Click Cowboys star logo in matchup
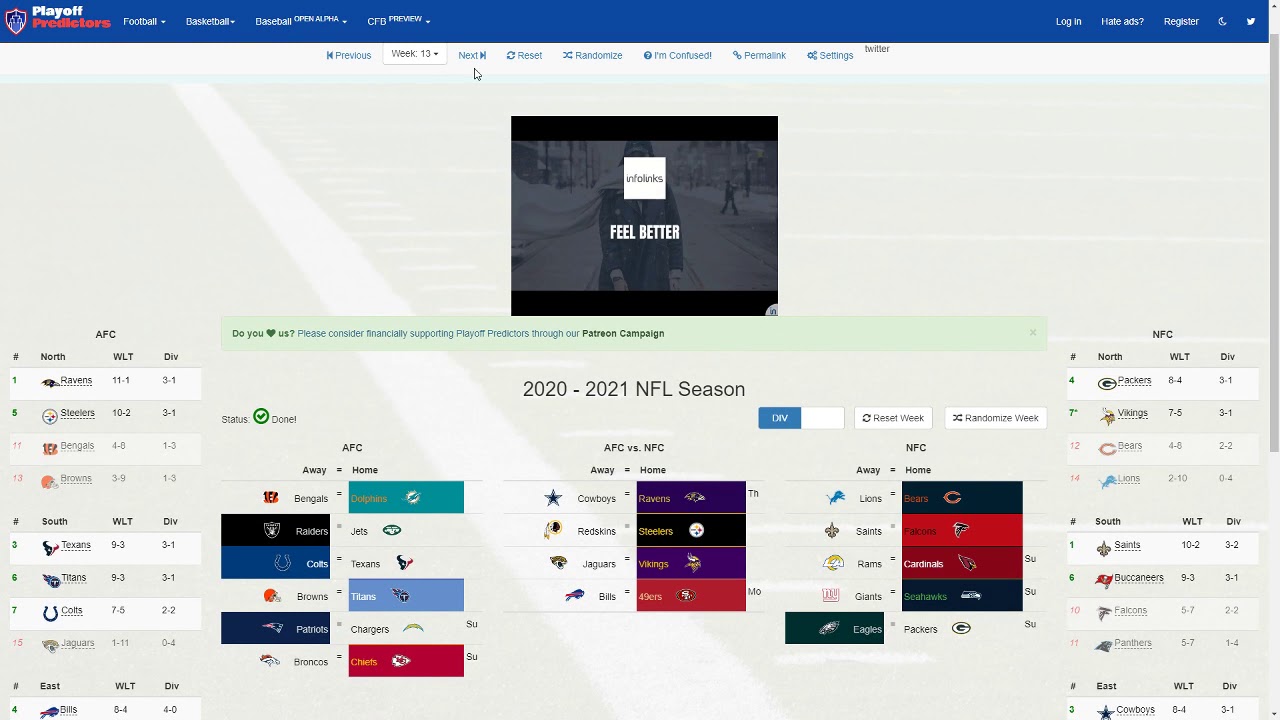This screenshot has width=1280, height=720. click(553, 498)
